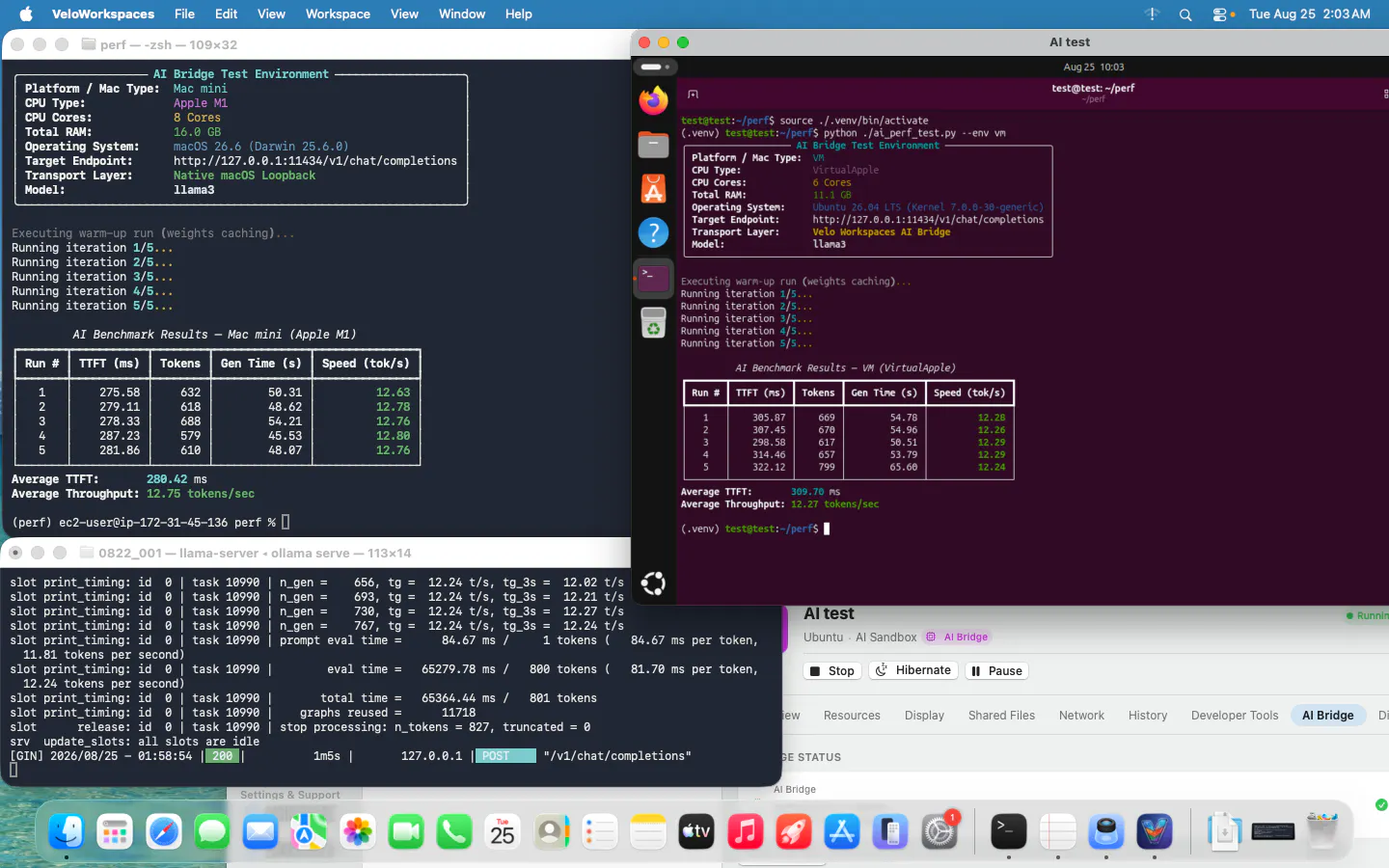Switch to the History tab
This screenshot has height=868, width=1389.
[1148, 716]
